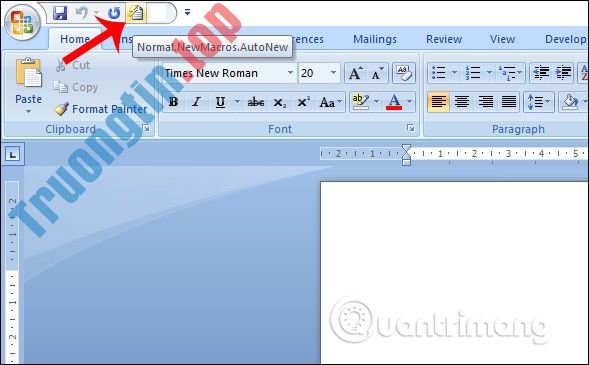The image size is (589, 365).
Task: Open the Office Button menu
Action: pos(22,22)
